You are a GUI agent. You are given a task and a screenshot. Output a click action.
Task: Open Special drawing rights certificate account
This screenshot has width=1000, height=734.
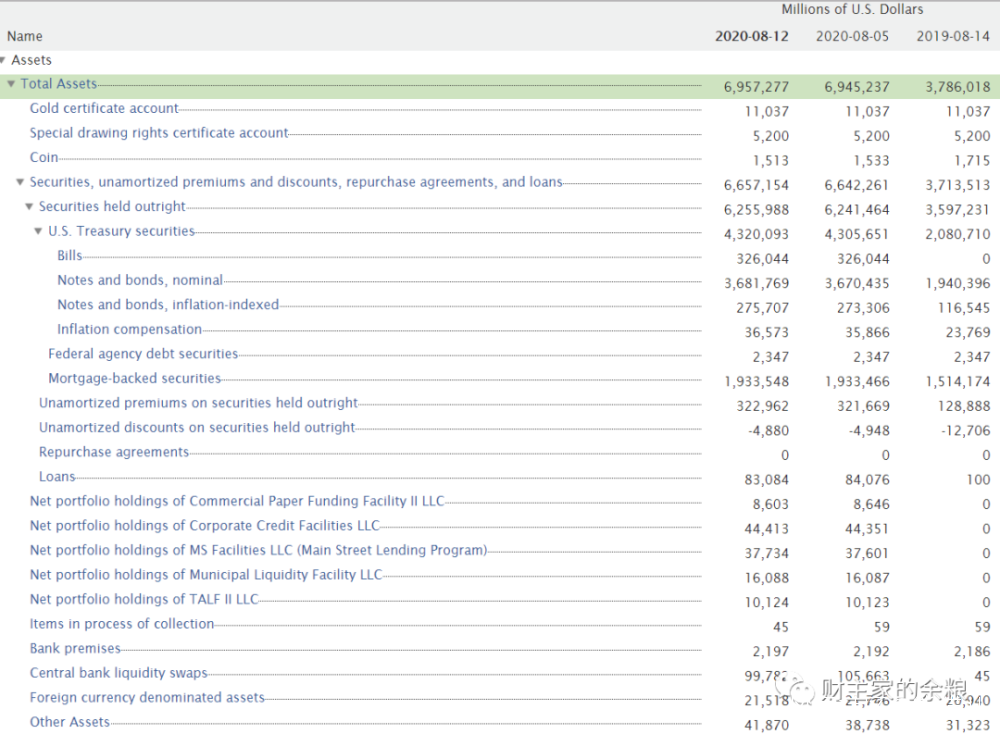159,133
